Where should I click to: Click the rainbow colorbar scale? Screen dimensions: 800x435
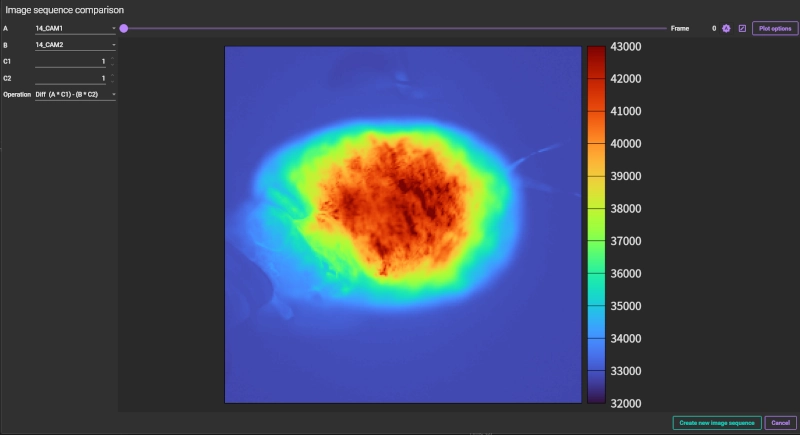595,224
